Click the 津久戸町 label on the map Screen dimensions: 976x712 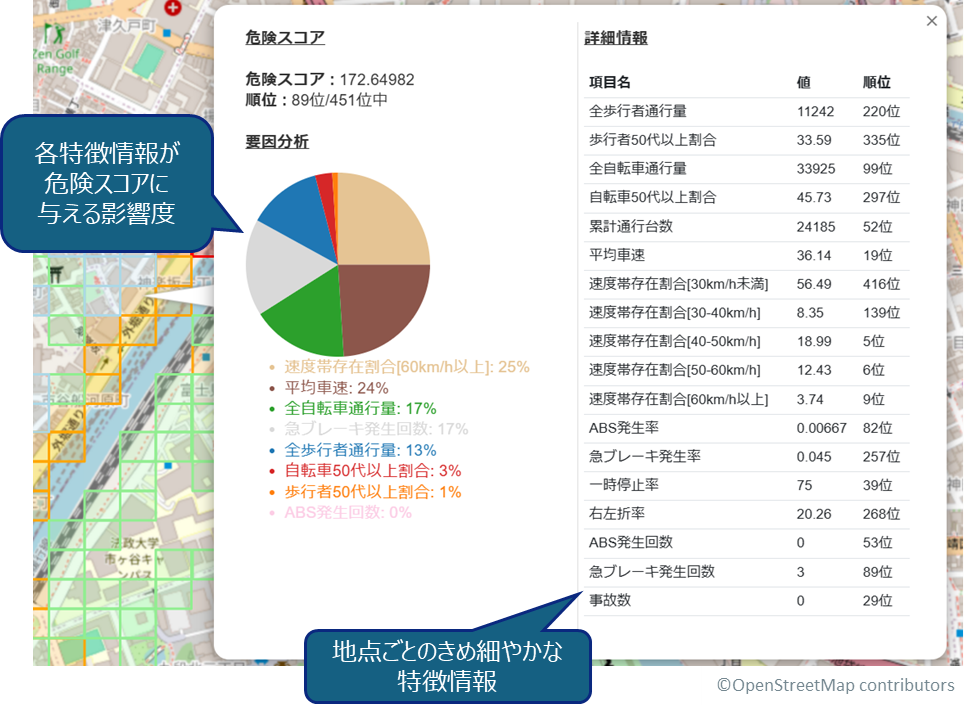coord(126,25)
